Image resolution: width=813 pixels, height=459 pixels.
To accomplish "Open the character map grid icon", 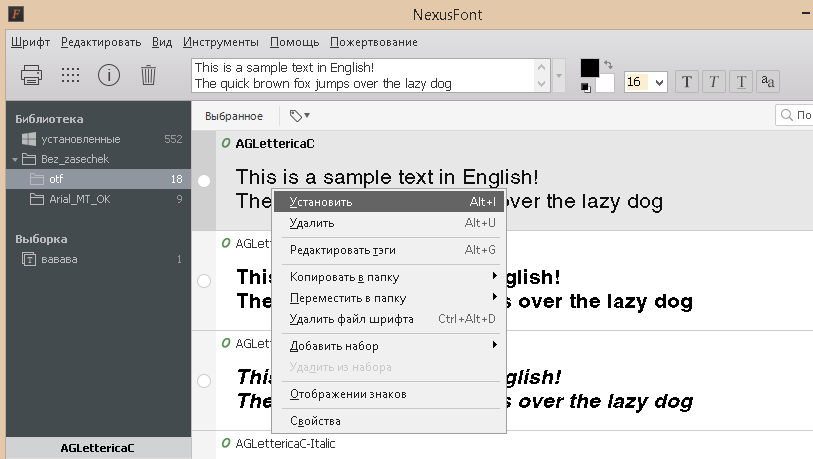I will [70, 75].
